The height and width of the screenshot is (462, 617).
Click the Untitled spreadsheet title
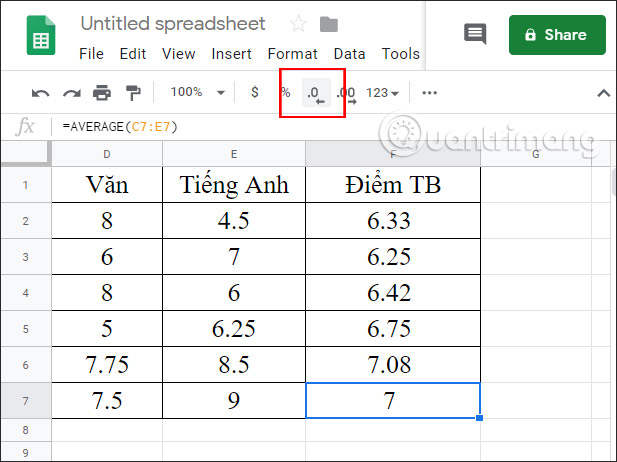click(173, 23)
